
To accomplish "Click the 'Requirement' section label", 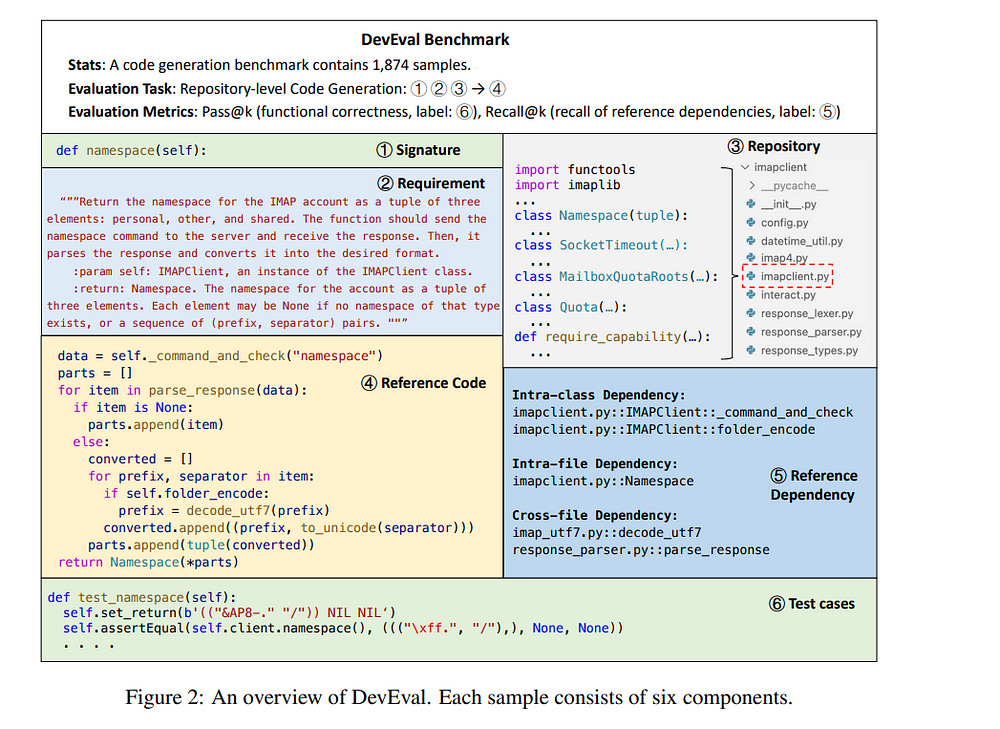I will click(x=431, y=184).
